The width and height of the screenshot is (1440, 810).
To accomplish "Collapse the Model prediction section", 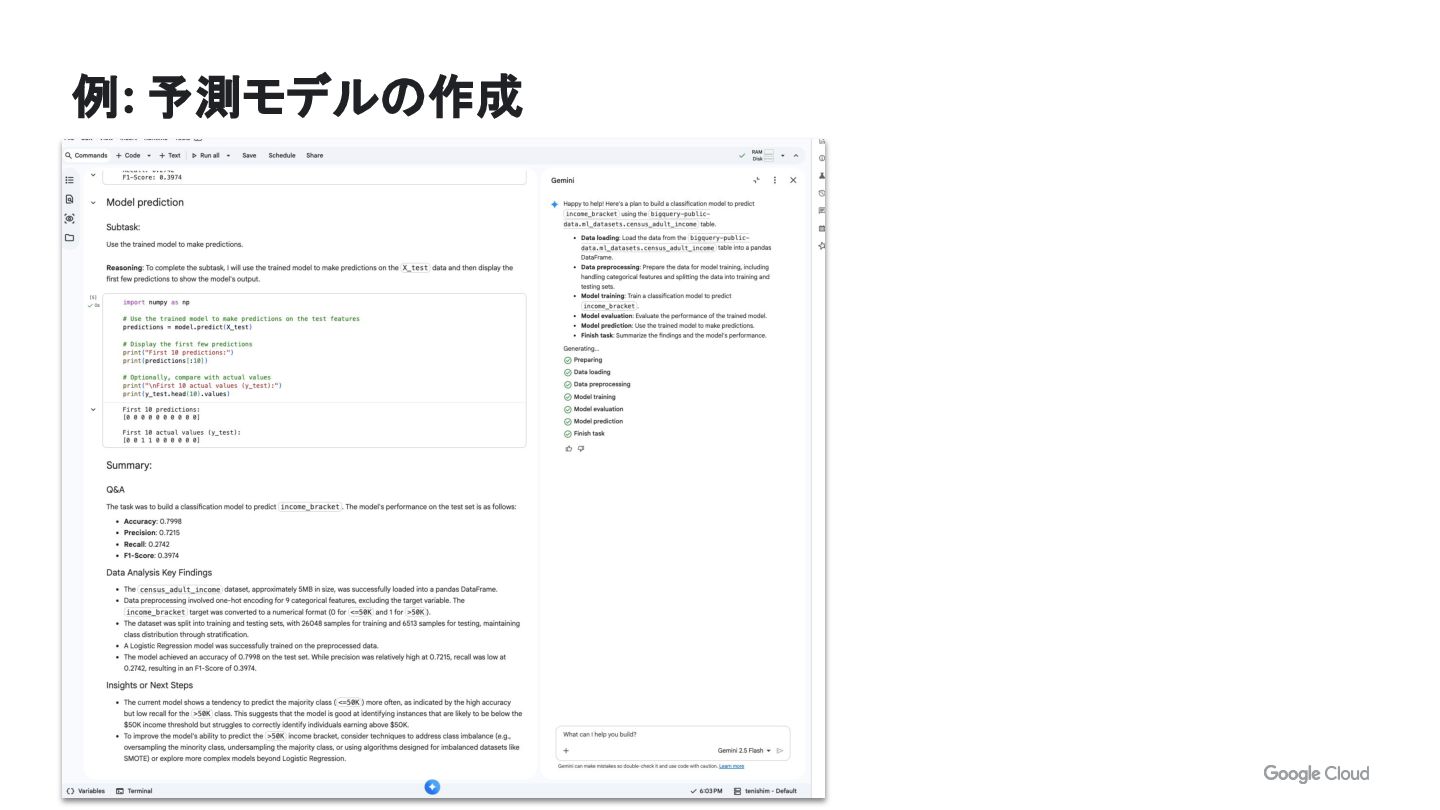I will pos(93,203).
